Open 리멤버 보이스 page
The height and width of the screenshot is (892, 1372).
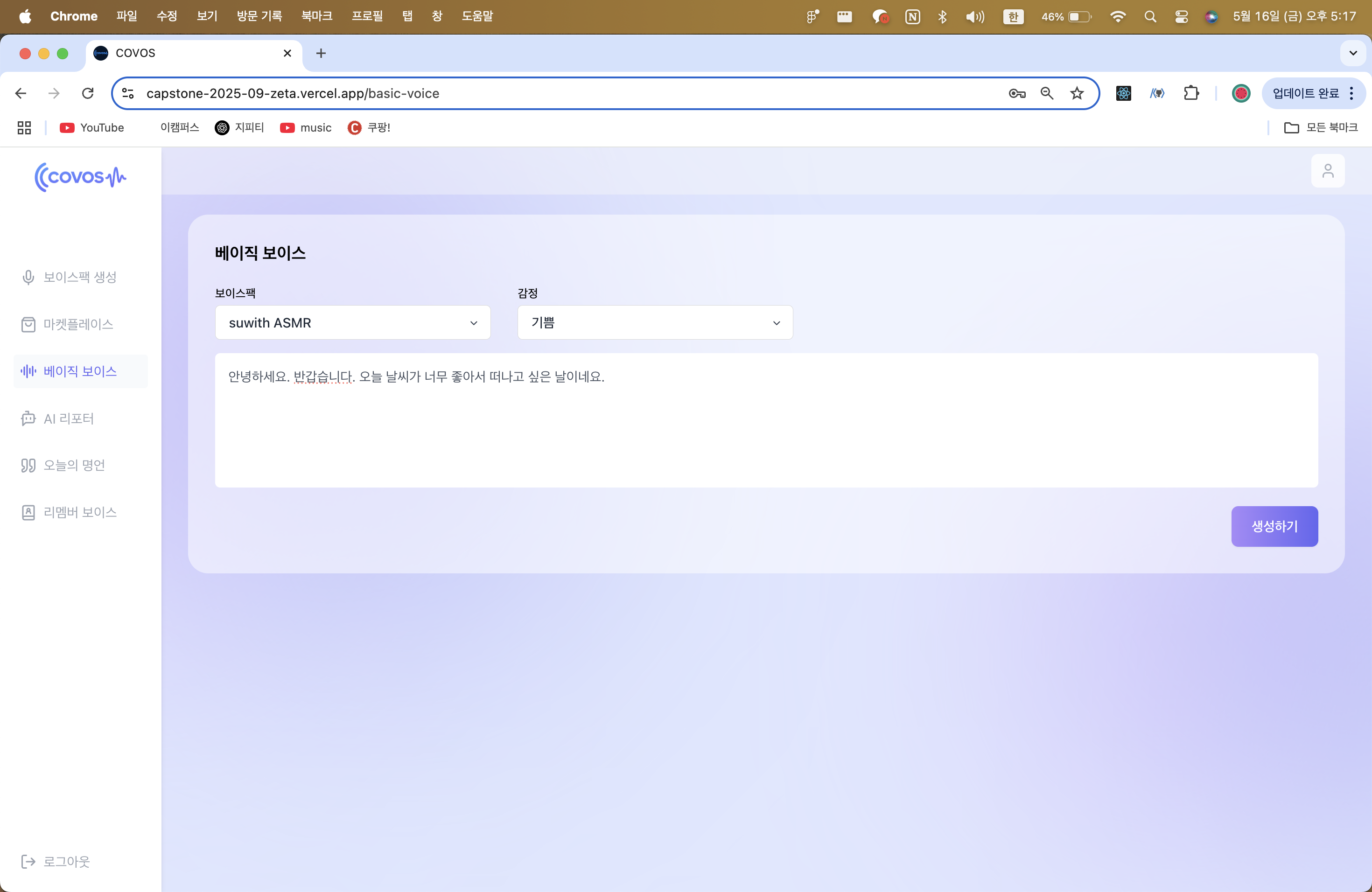pyautogui.click(x=80, y=512)
